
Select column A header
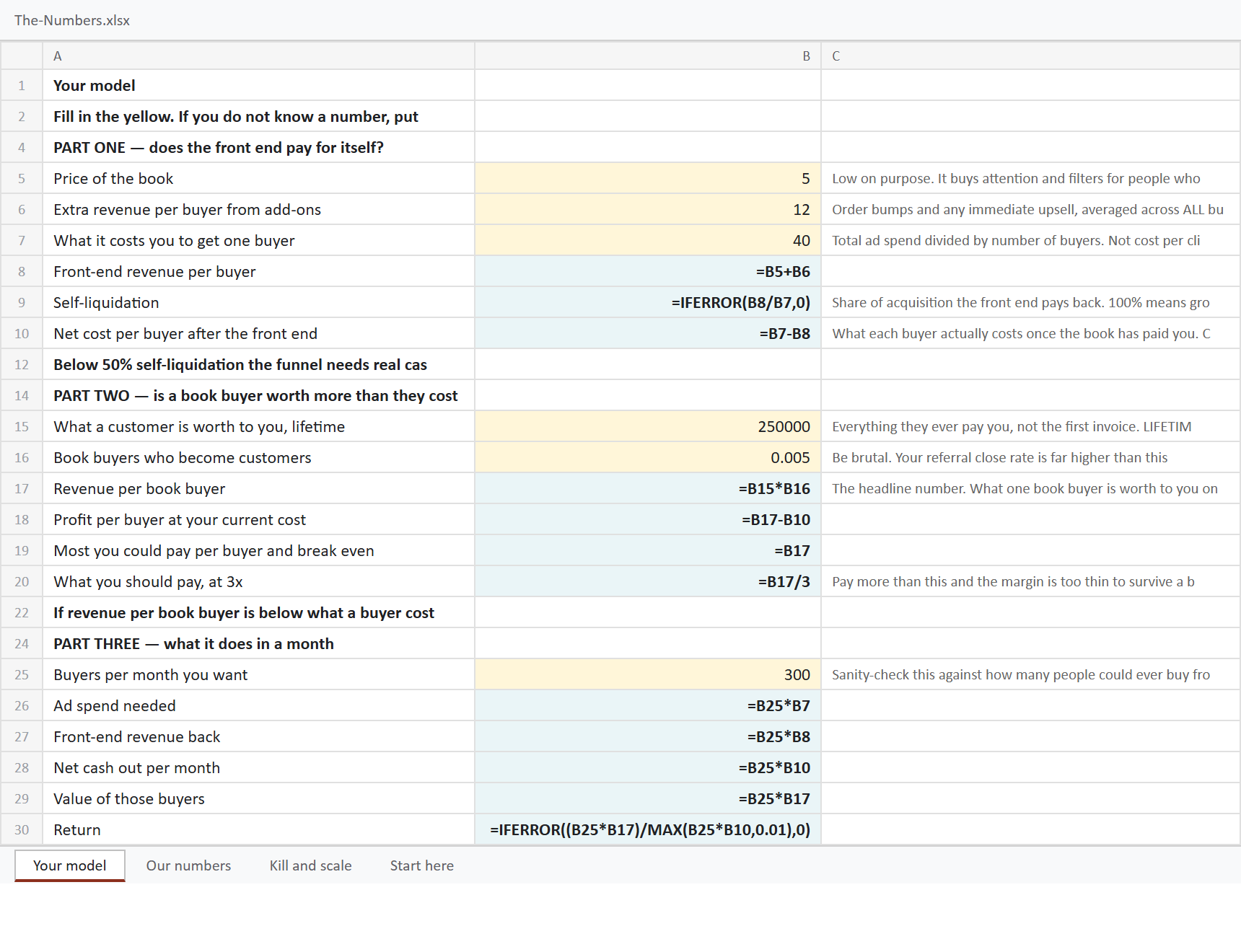pos(259,56)
